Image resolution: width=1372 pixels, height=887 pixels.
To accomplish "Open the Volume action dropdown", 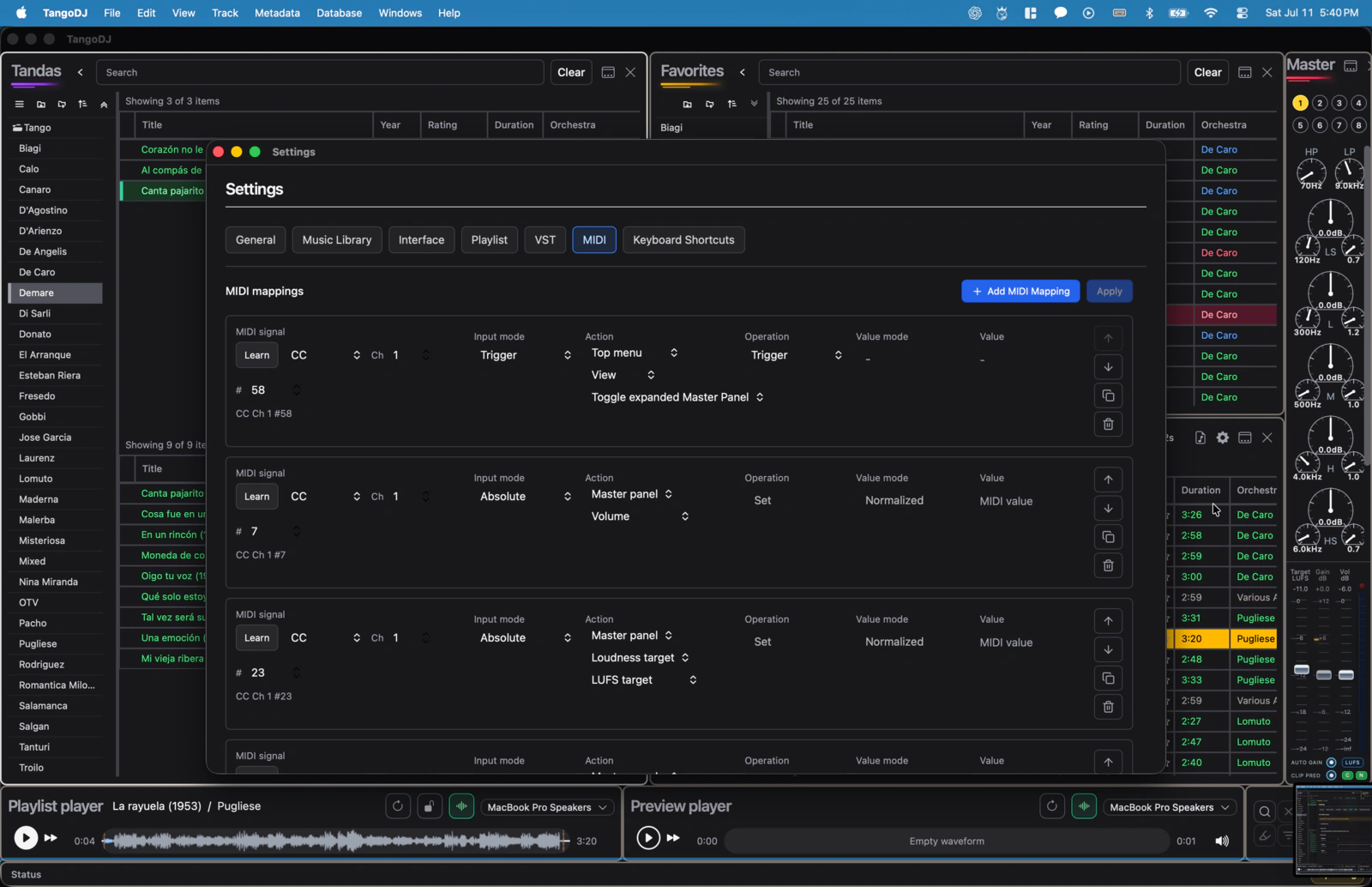I will (640, 516).
